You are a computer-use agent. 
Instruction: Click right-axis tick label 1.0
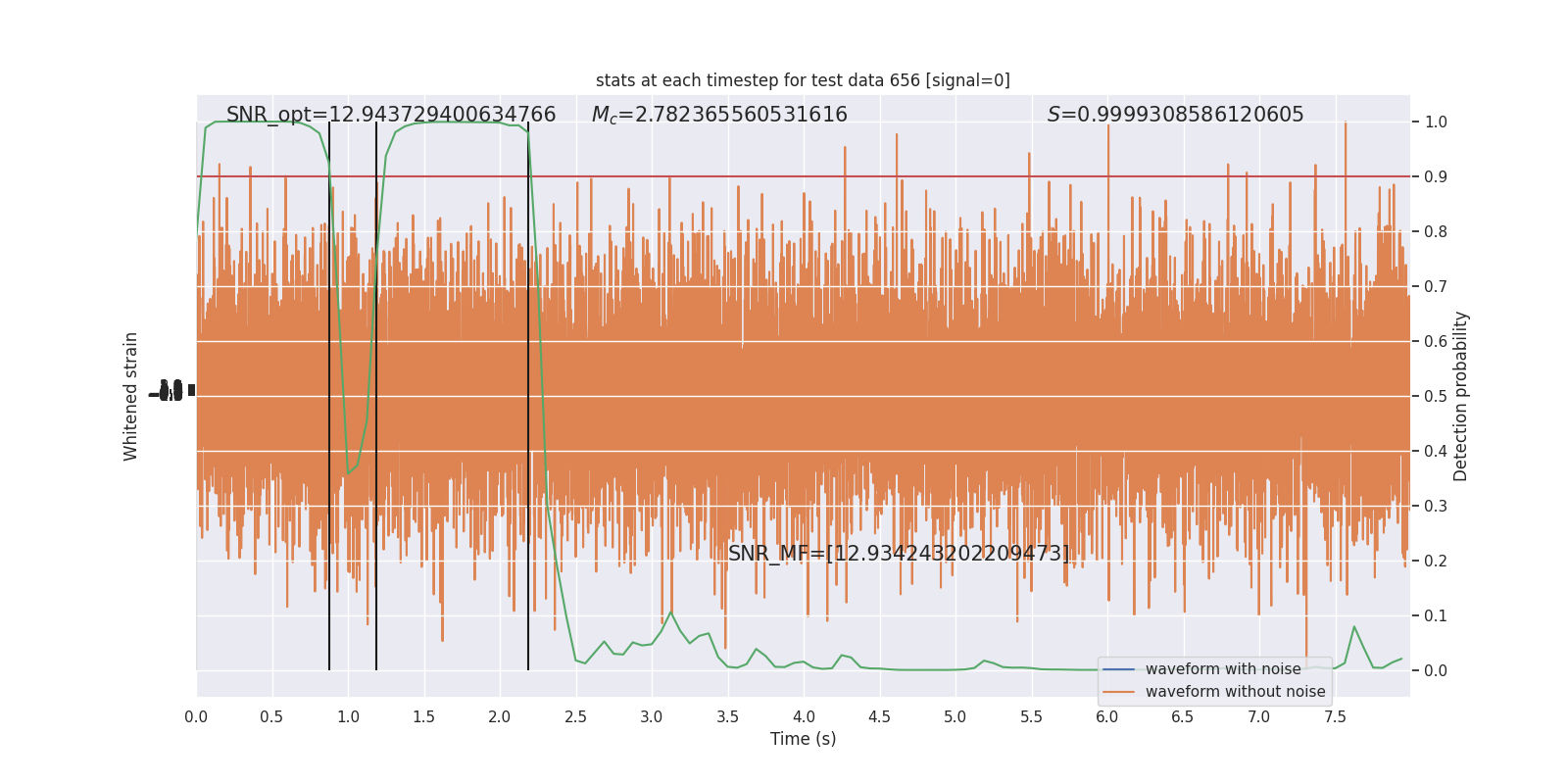1436,122
